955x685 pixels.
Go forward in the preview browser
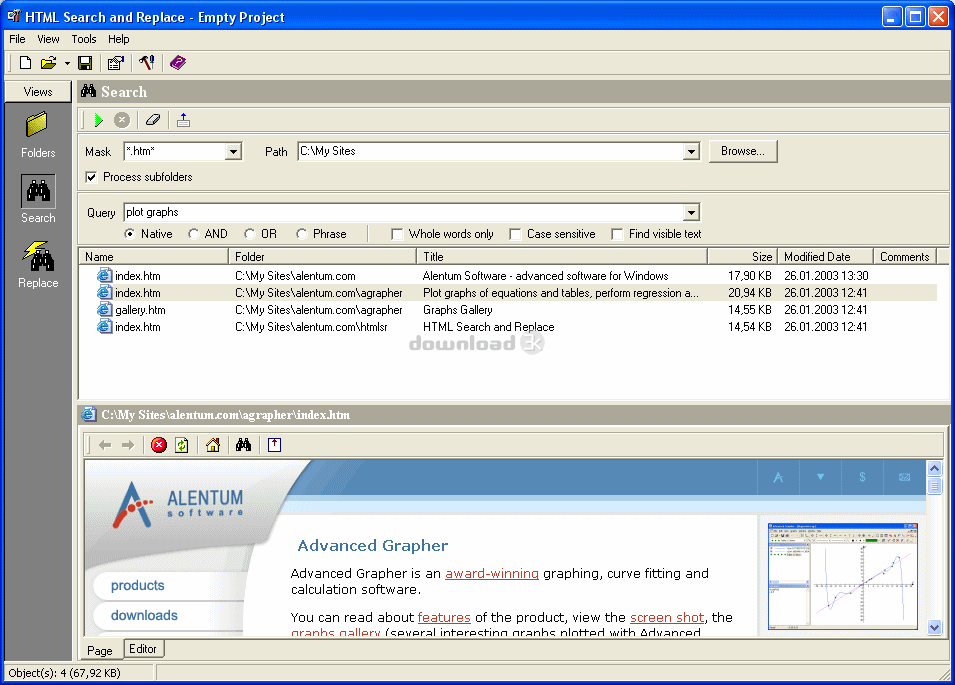[x=128, y=445]
